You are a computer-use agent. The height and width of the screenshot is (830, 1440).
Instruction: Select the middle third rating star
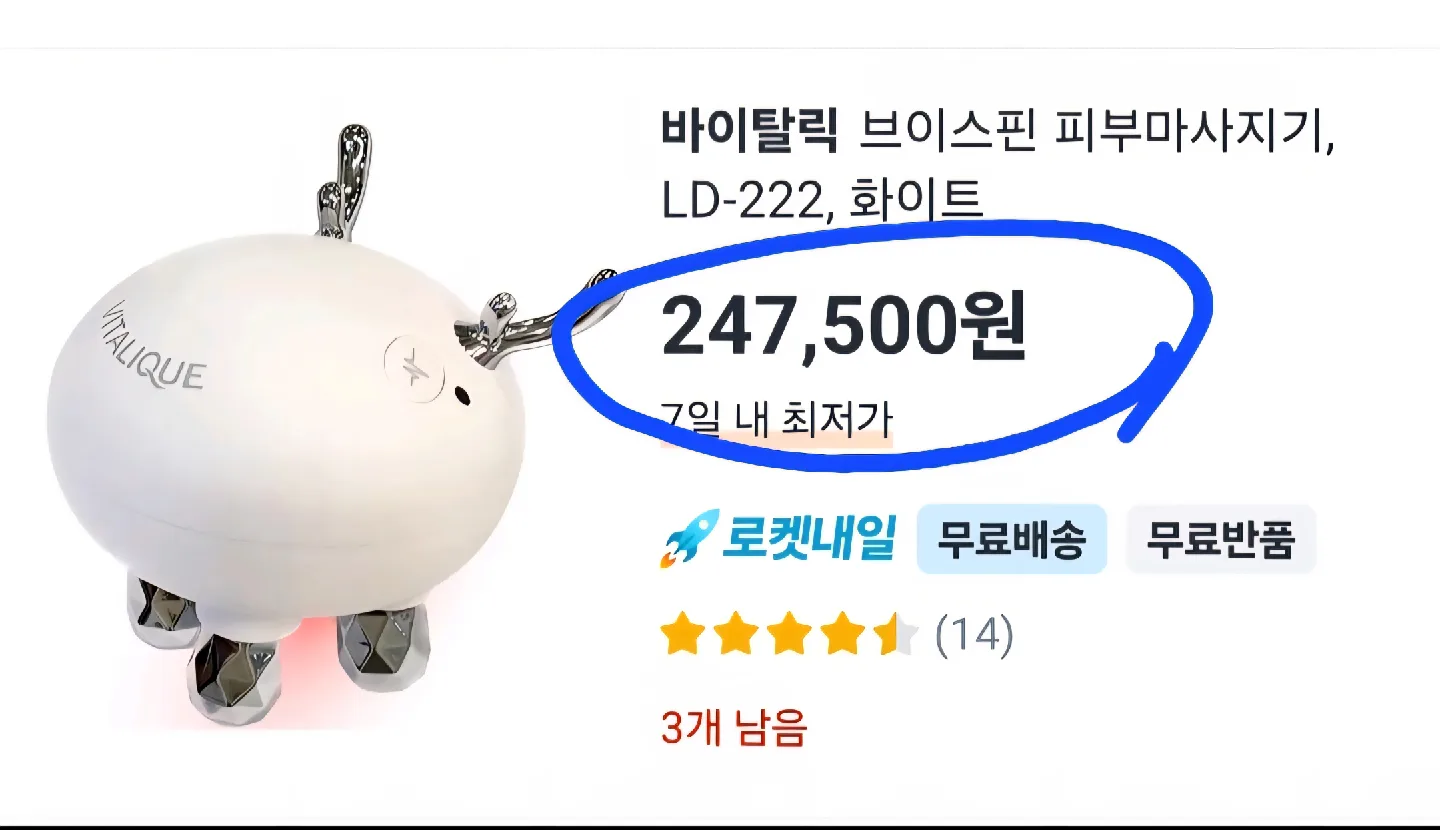pos(789,636)
